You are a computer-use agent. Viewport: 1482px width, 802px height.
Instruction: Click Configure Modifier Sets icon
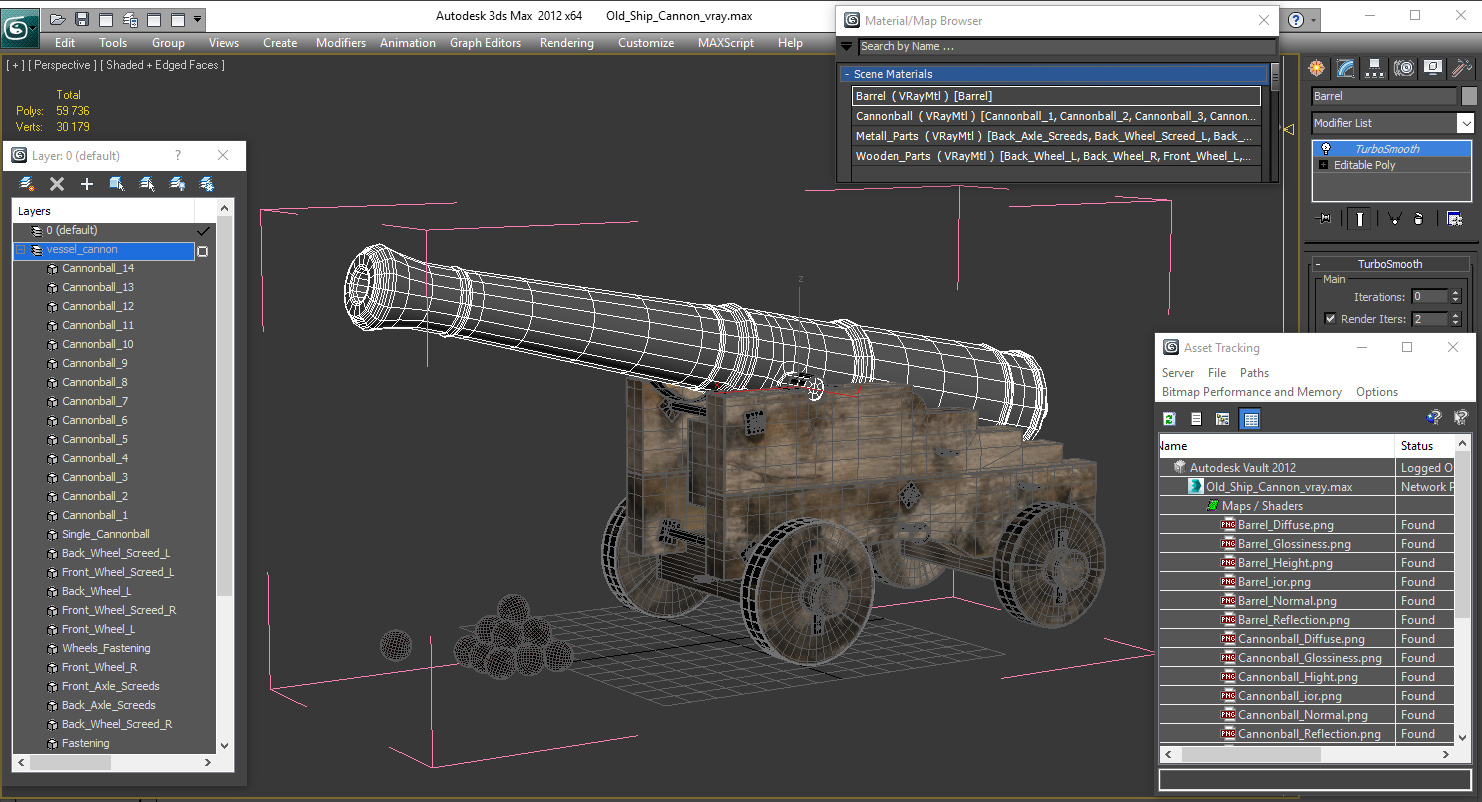[x=1454, y=219]
